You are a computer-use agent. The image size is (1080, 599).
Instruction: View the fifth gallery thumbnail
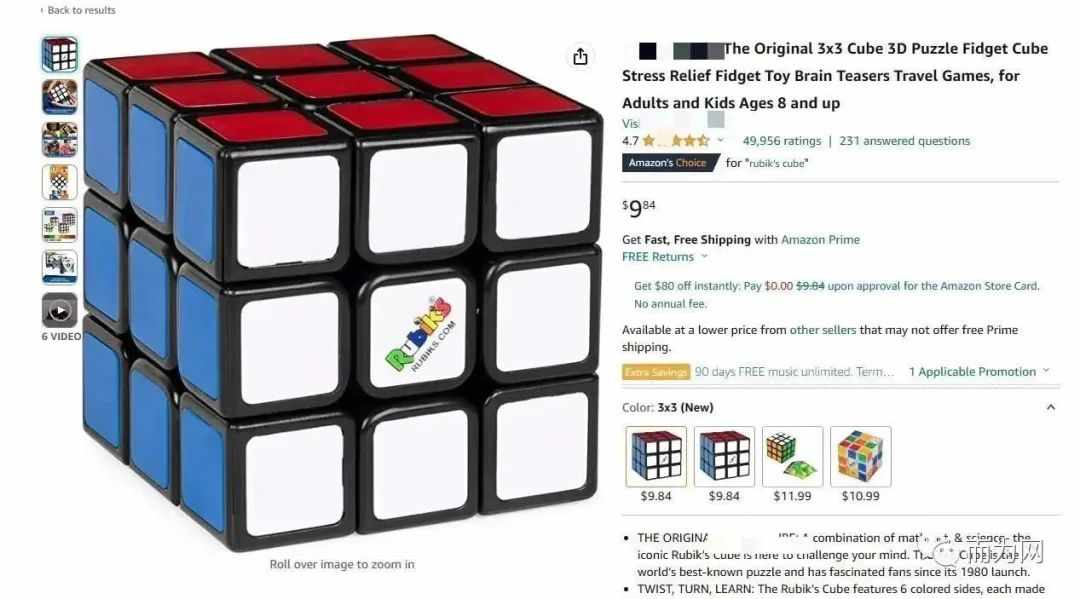60,225
